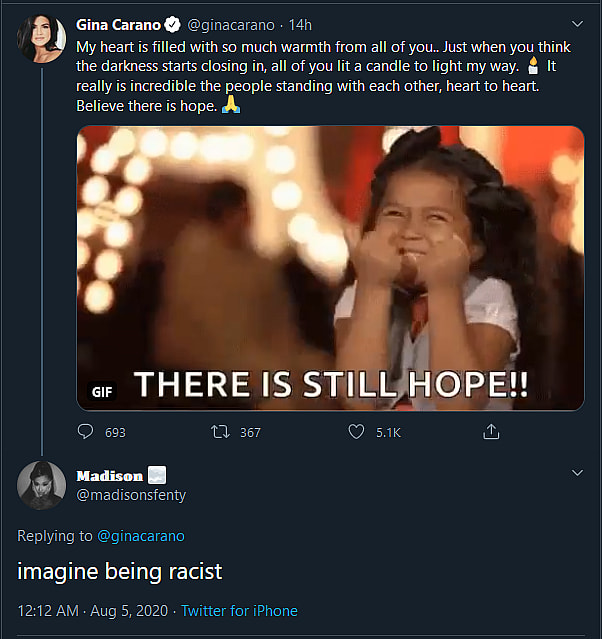Click the @madisonsfenty handle
602x639 pixels.
pos(131,495)
